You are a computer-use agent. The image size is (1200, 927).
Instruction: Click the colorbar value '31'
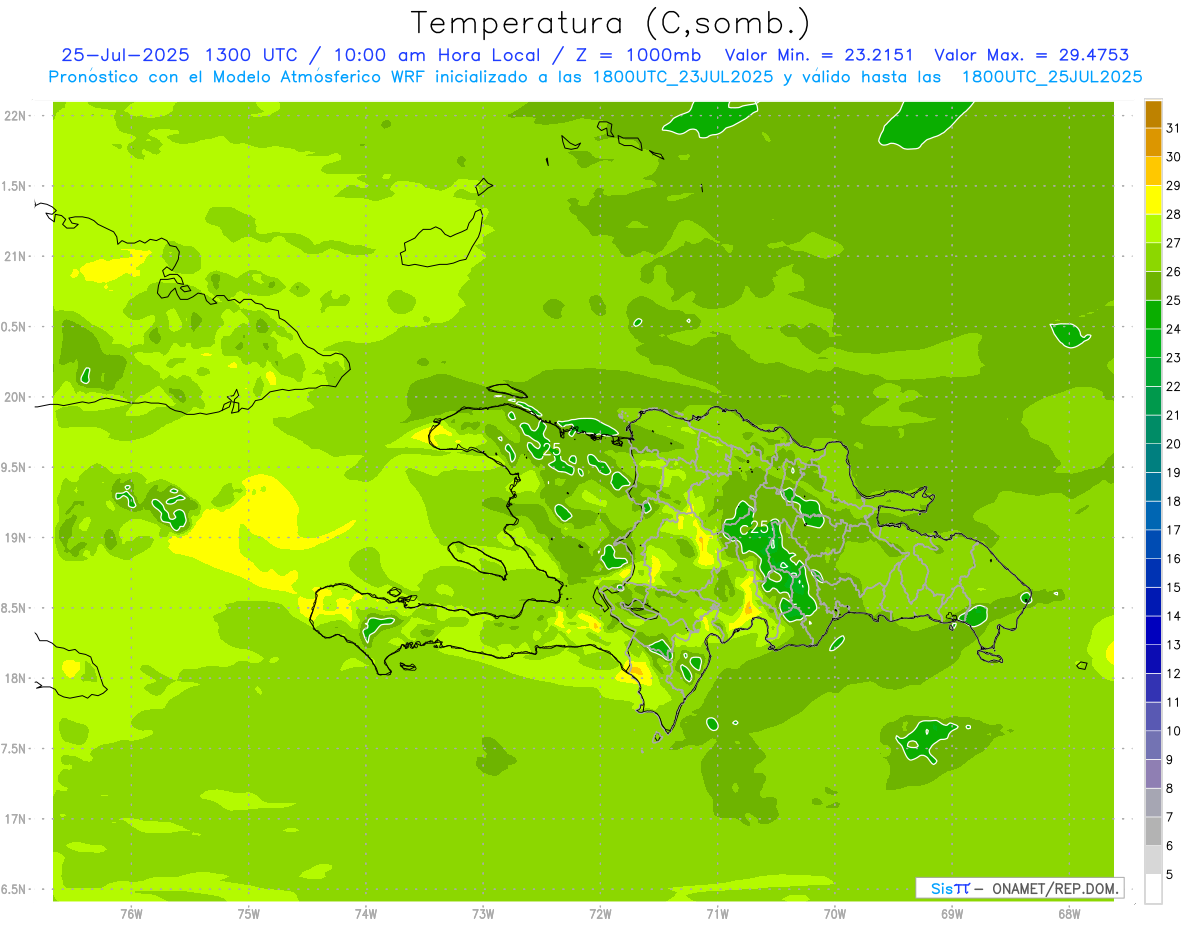[x=1174, y=128]
